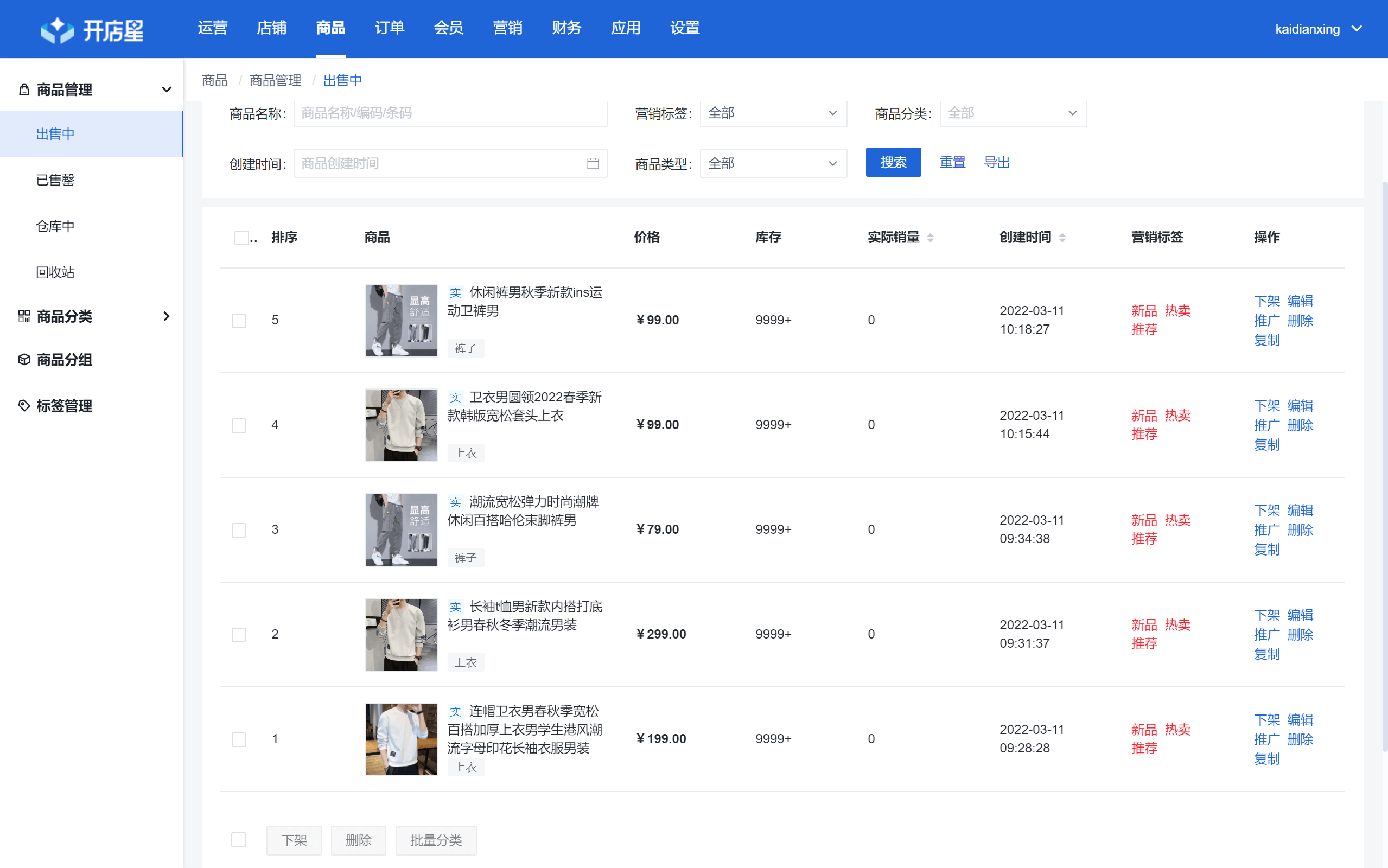The height and width of the screenshot is (868, 1388).
Task: Switch to the 订单 top menu
Action: point(389,28)
